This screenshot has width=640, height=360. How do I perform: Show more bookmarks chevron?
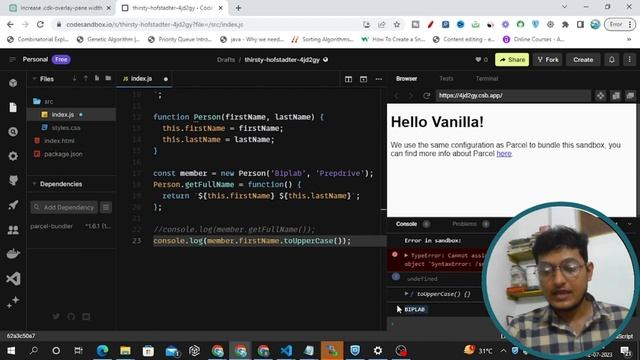(629, 39)
